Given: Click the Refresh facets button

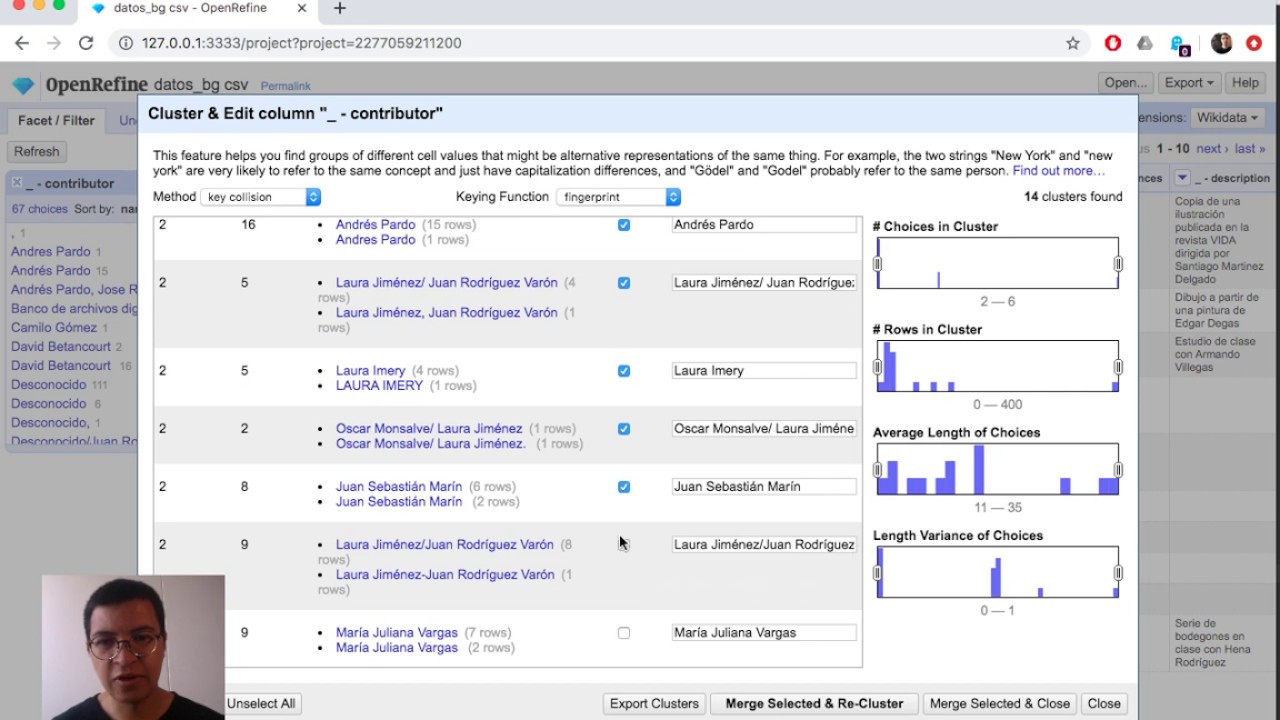Looking at the screenshot, I should (x=37, y=151).
